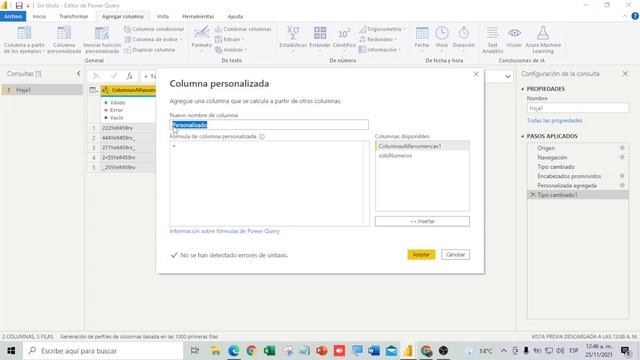Close the Columna personalizada dialog
The image size is (640, 360).
(476, 74)
